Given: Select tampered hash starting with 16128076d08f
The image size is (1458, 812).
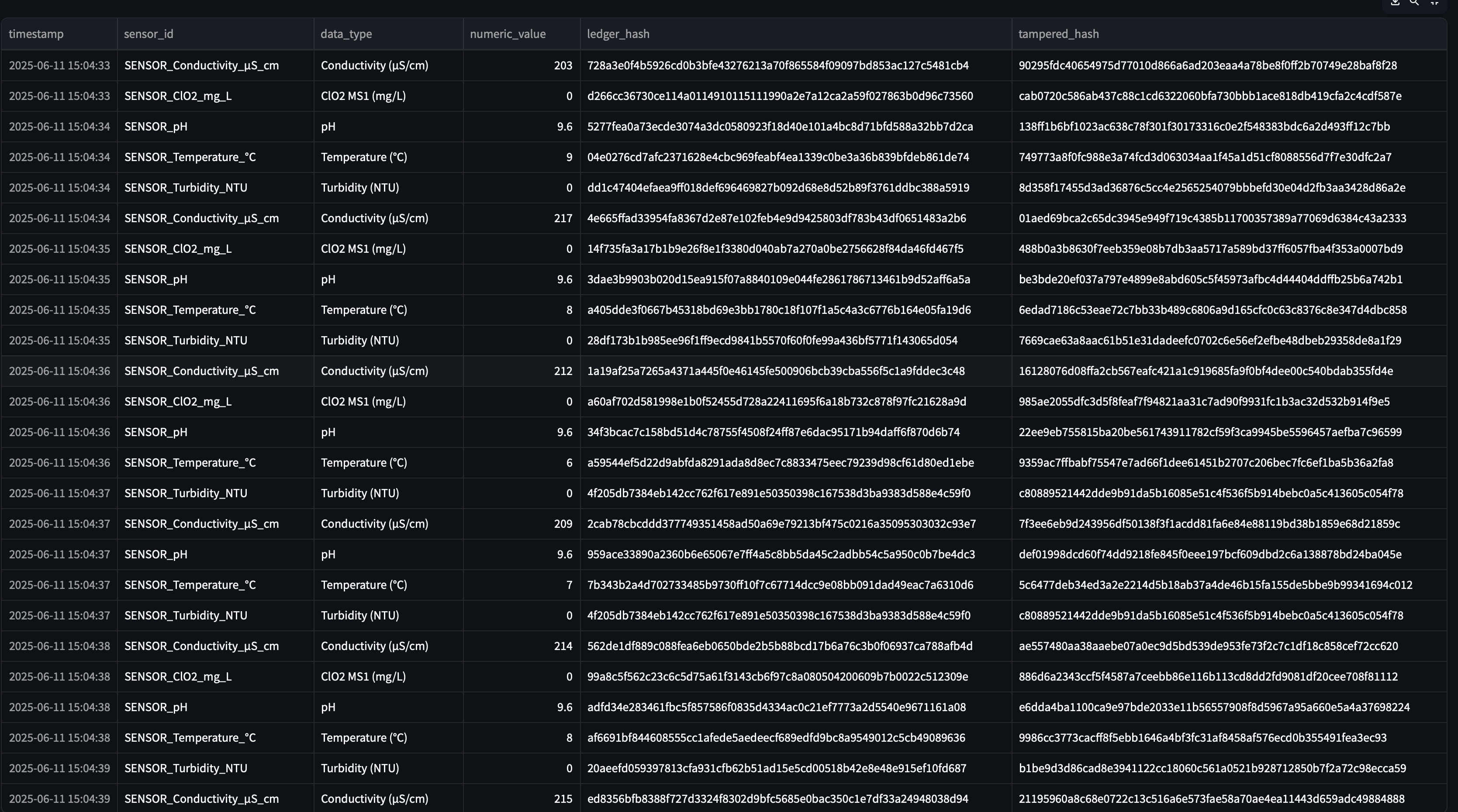Looking at the screenshot, I should pyautogui.click(x=1229, y=371).
